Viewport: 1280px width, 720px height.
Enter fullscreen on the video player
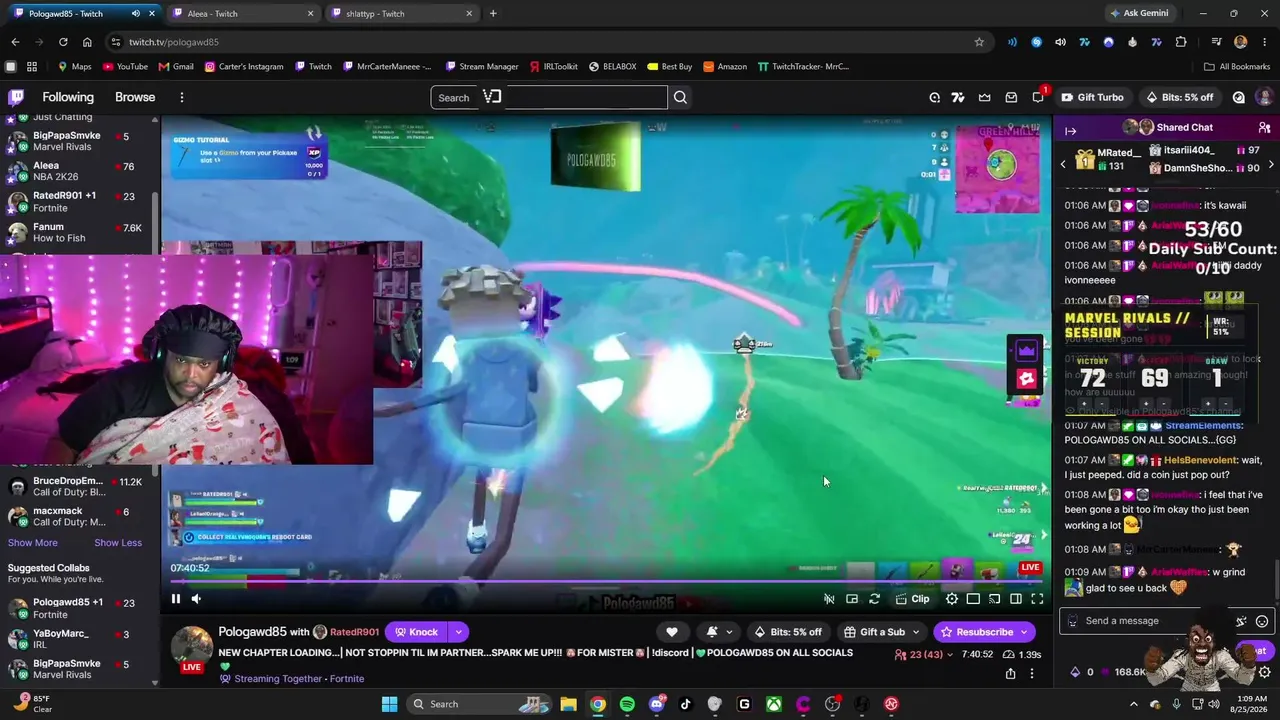[1037, 599]
